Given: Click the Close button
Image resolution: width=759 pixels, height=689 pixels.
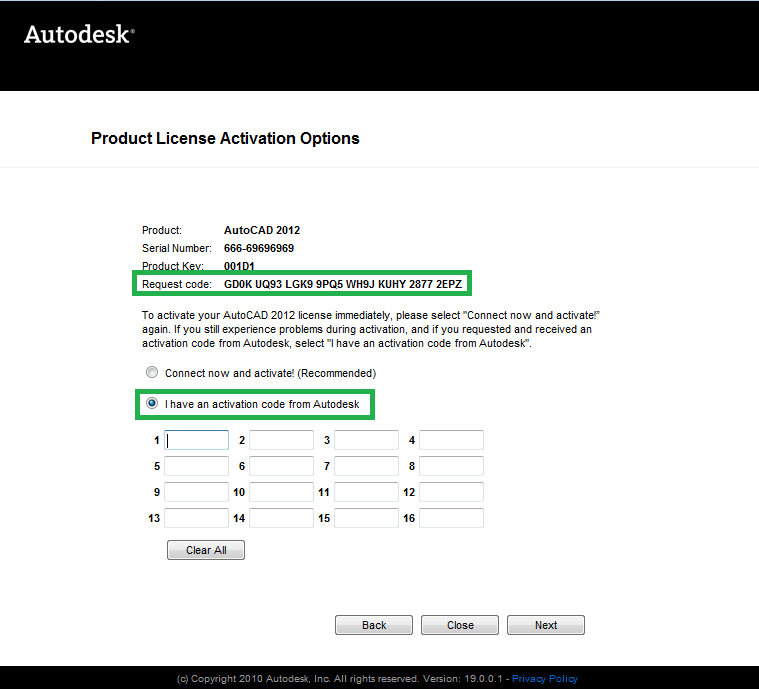Looking at the screenshot, I should click(460, 625).
